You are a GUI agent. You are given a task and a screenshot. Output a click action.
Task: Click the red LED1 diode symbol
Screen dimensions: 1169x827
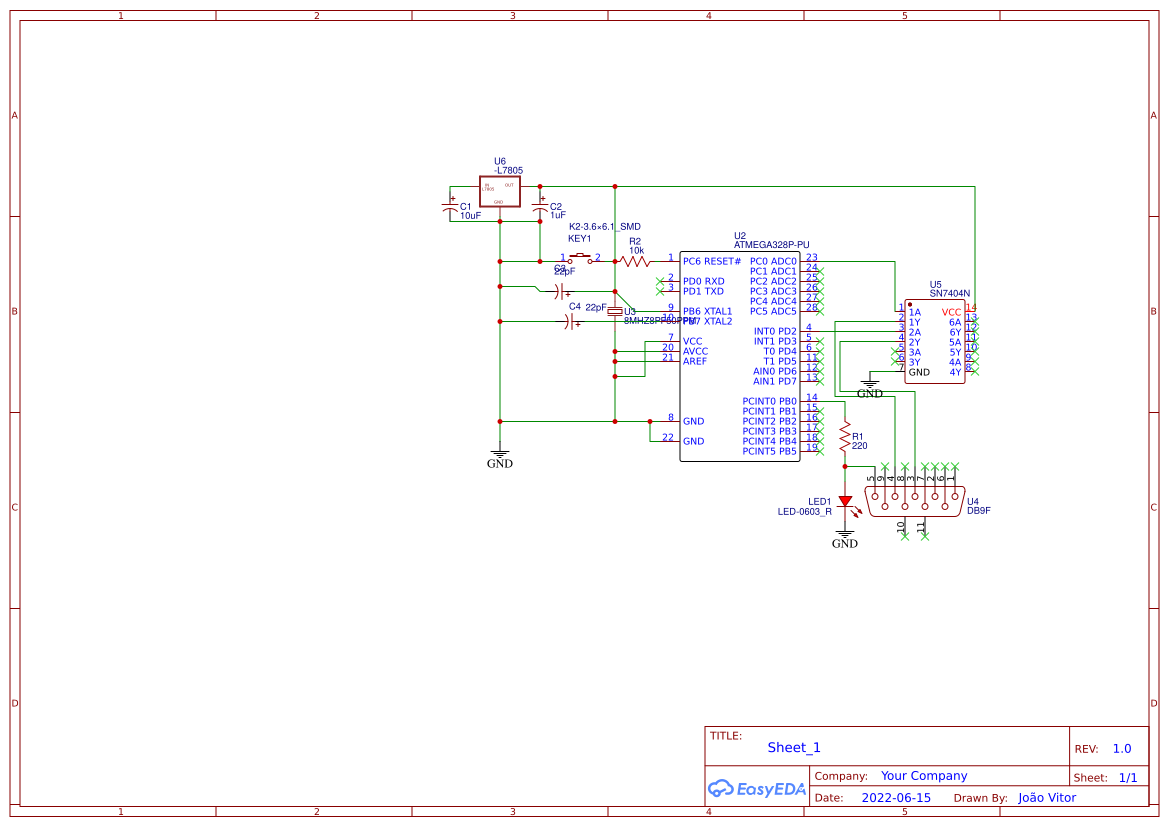[x=845, y=501]
